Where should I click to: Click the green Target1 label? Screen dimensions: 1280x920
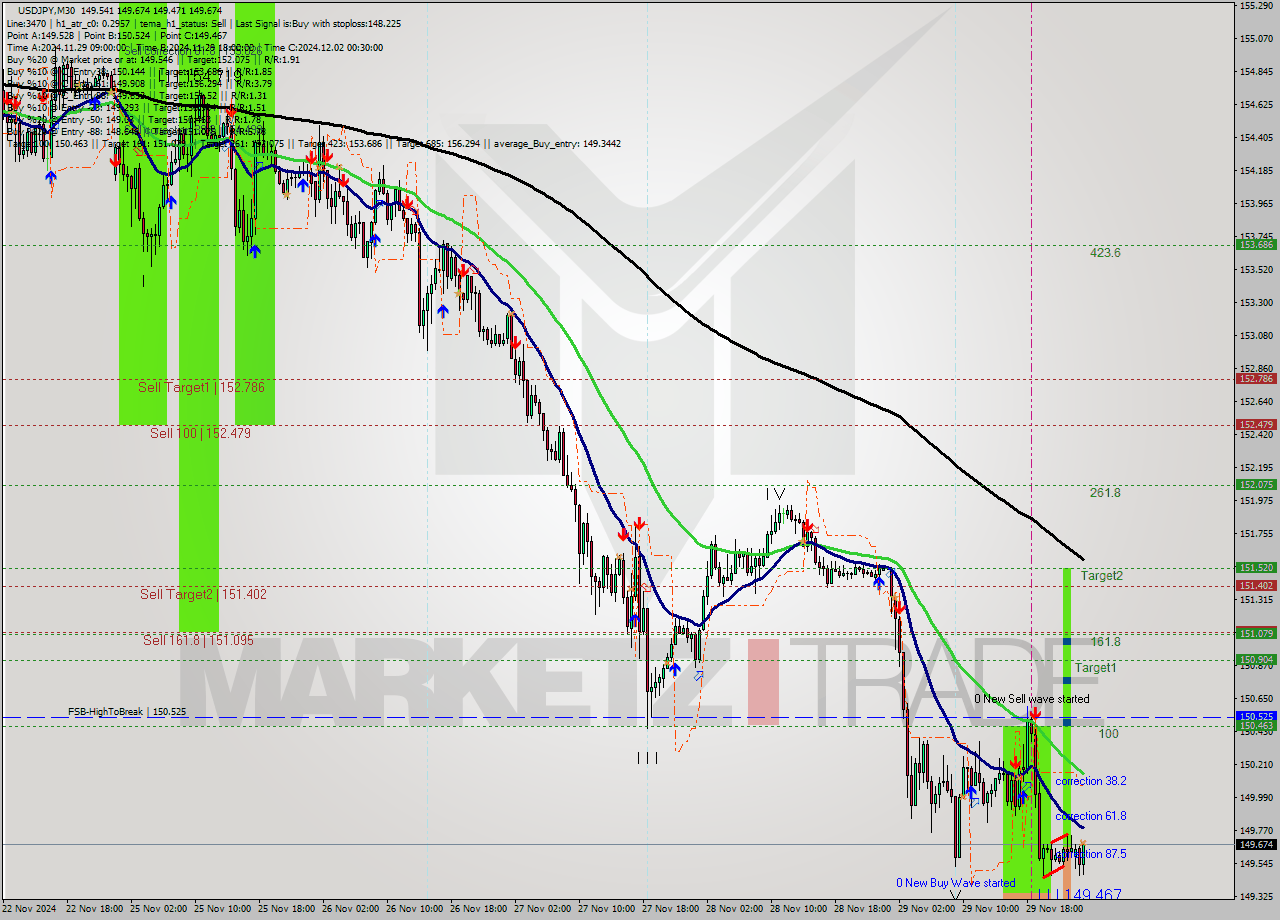click(1096, 668)
